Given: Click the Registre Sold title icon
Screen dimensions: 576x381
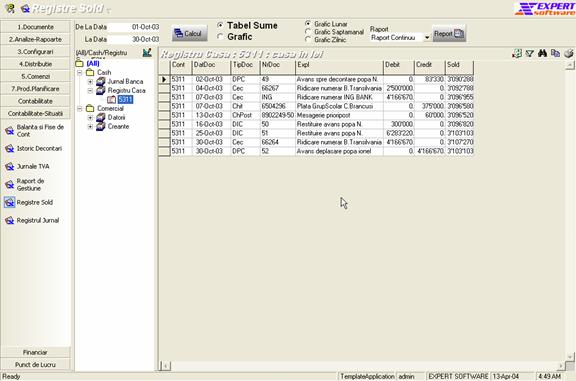Looking at the screenshot, I should pyautogui.click(x=25, y=8).
